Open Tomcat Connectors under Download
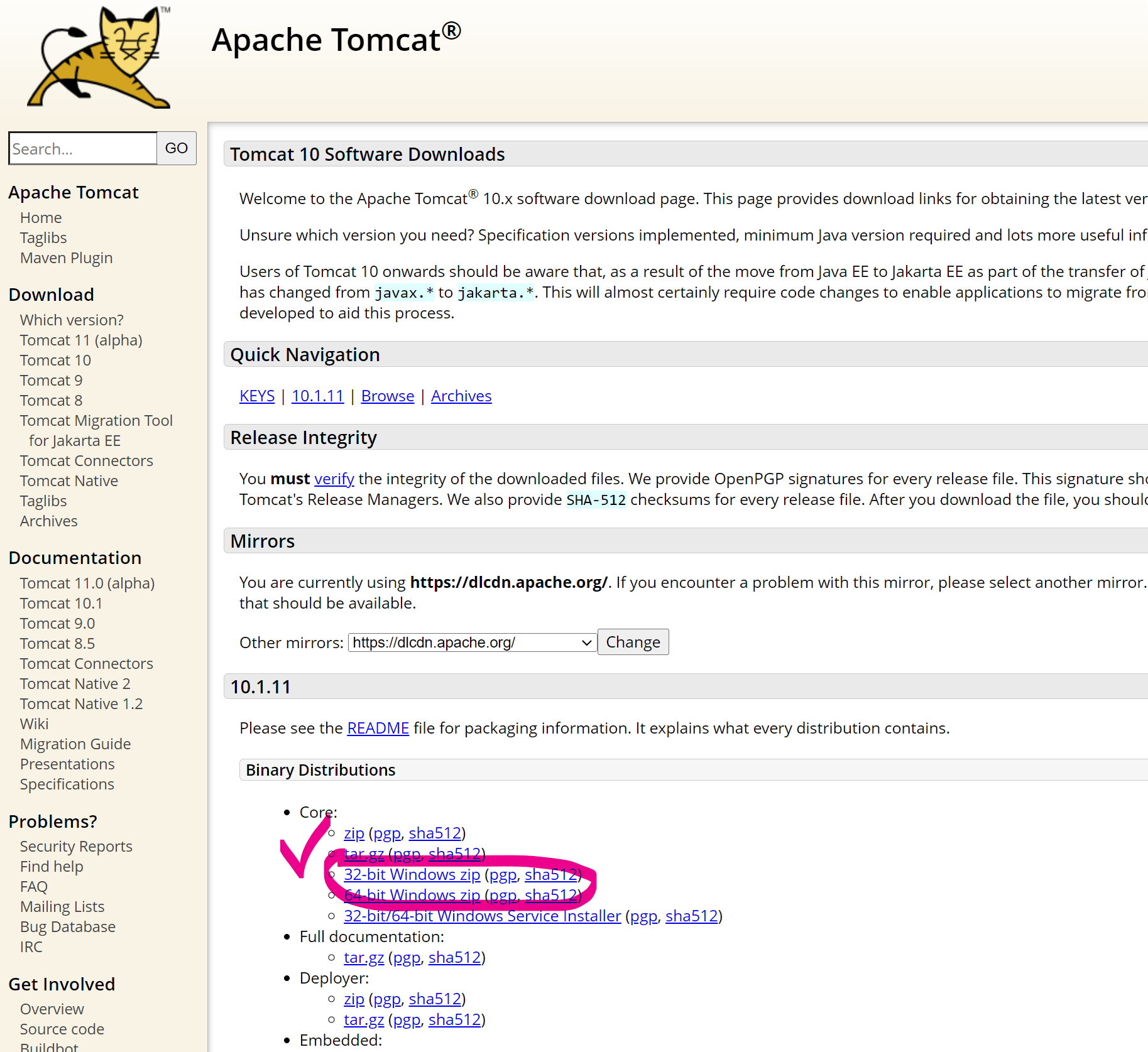 click(x=87, y=460)
